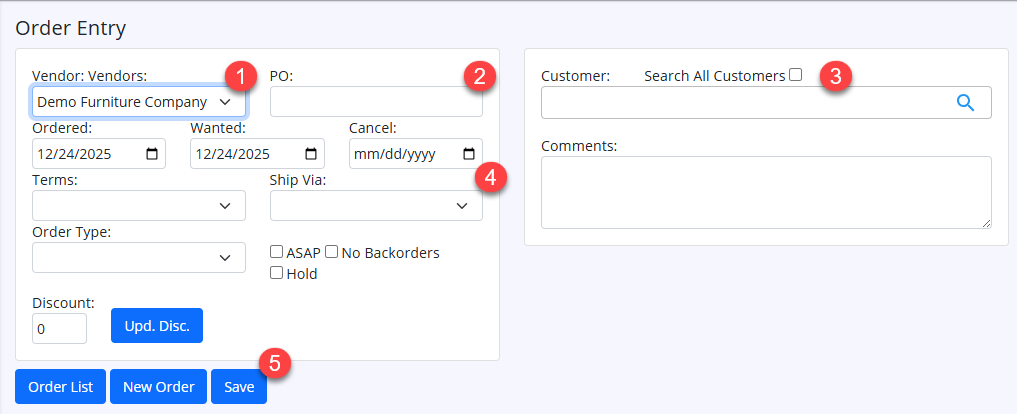
Task: Click inside the Comments text area
Action: pos(765,191)
